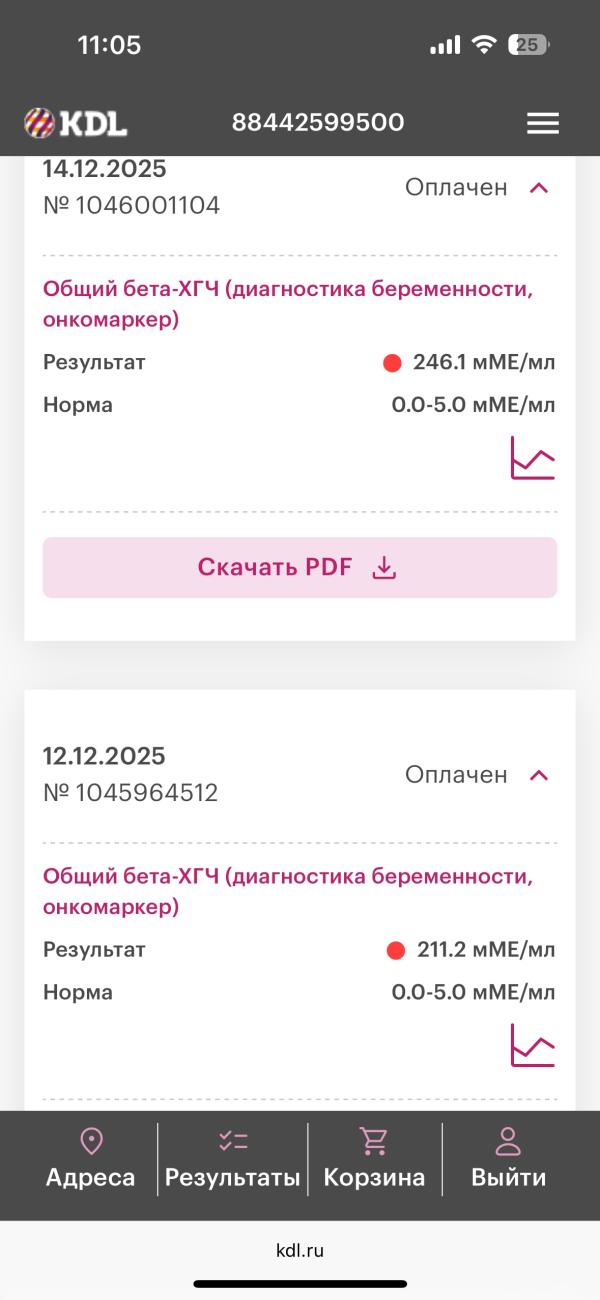Image resolution: width=600 pixels, height=1300 pixels.
Task: Open second Общий бета-ХГЧ test title
Action: coord(287,891)
